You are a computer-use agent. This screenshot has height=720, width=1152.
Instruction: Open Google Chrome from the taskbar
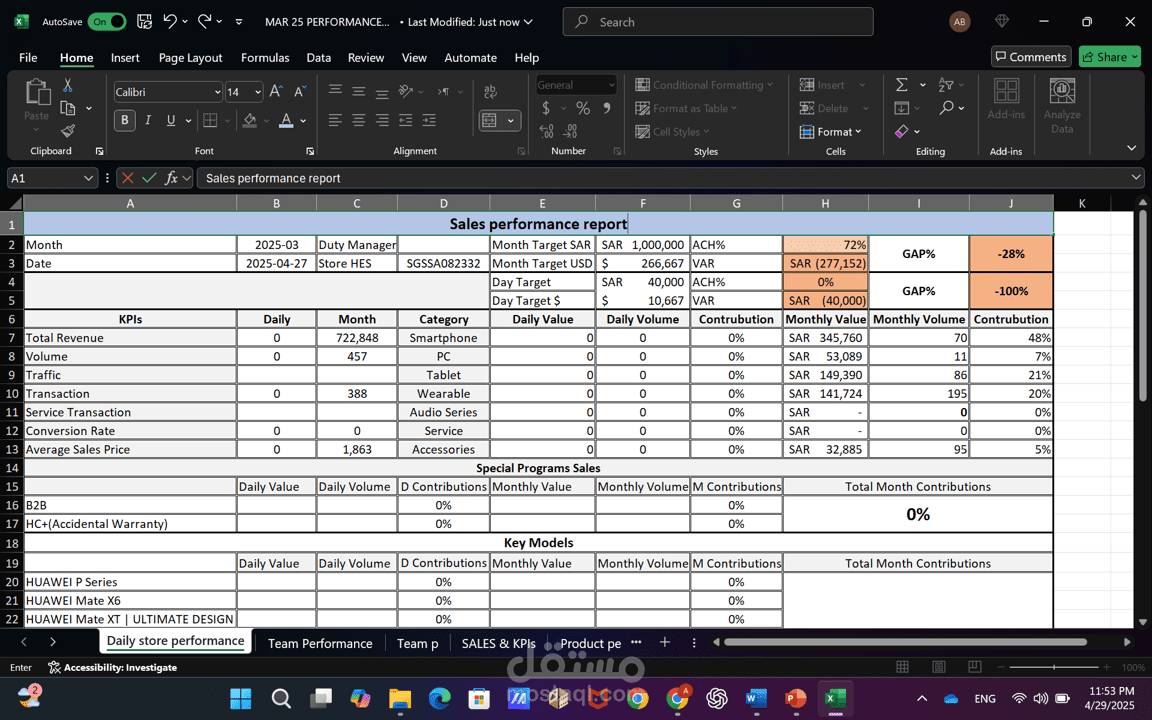pyautogui.click(x=637, y=698)
